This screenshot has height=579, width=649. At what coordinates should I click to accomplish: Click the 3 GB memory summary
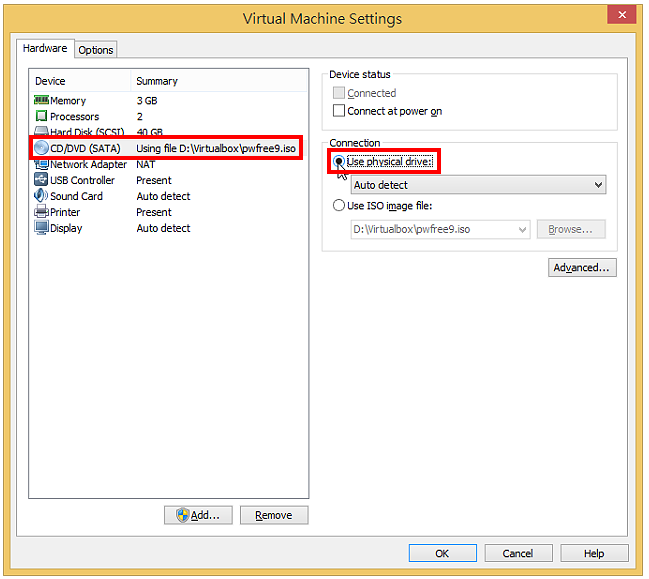pyautogui.click(x=147, y=101)
